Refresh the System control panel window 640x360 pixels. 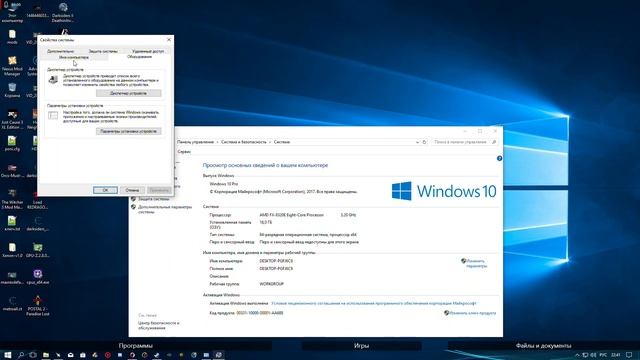coord(424,142)
